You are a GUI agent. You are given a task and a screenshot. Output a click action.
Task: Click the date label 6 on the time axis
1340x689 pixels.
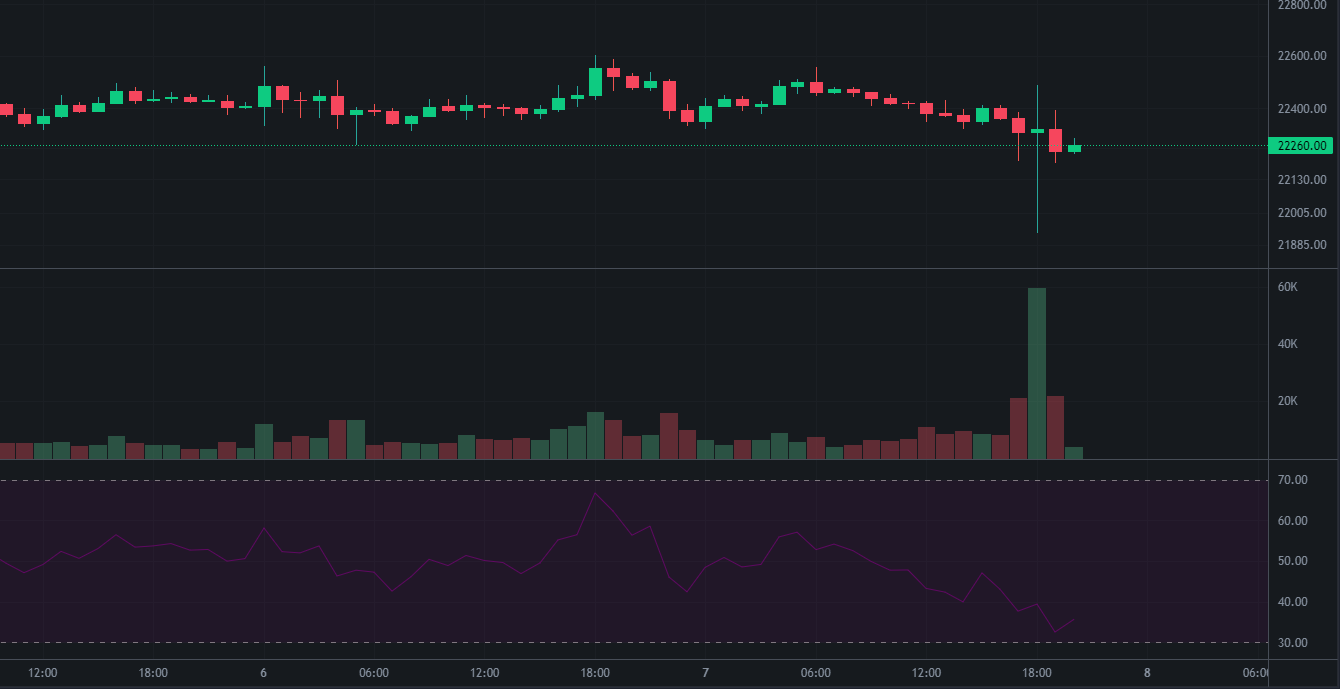pos(263,673)
